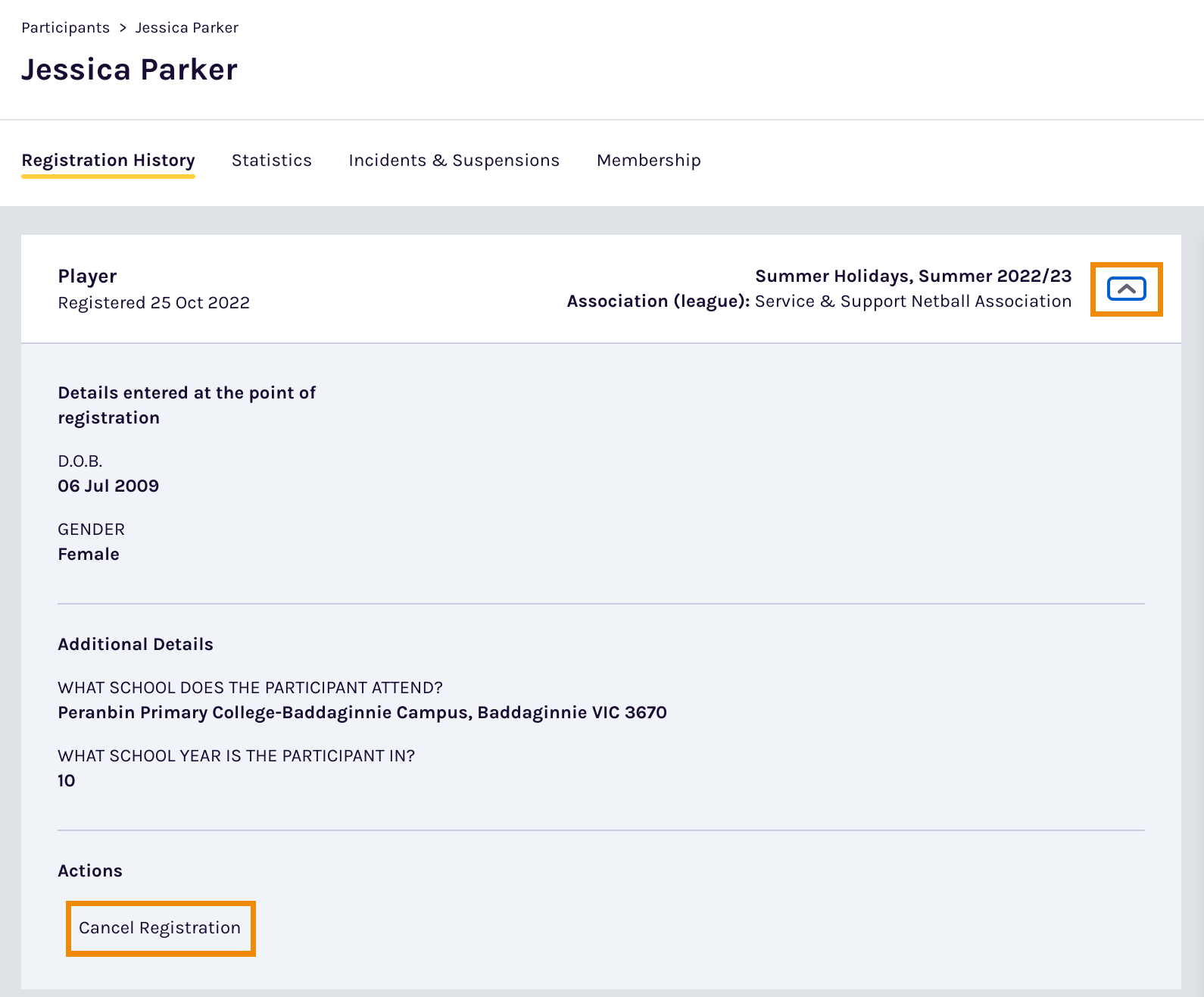Go to the Membership tab

[648, 161]
